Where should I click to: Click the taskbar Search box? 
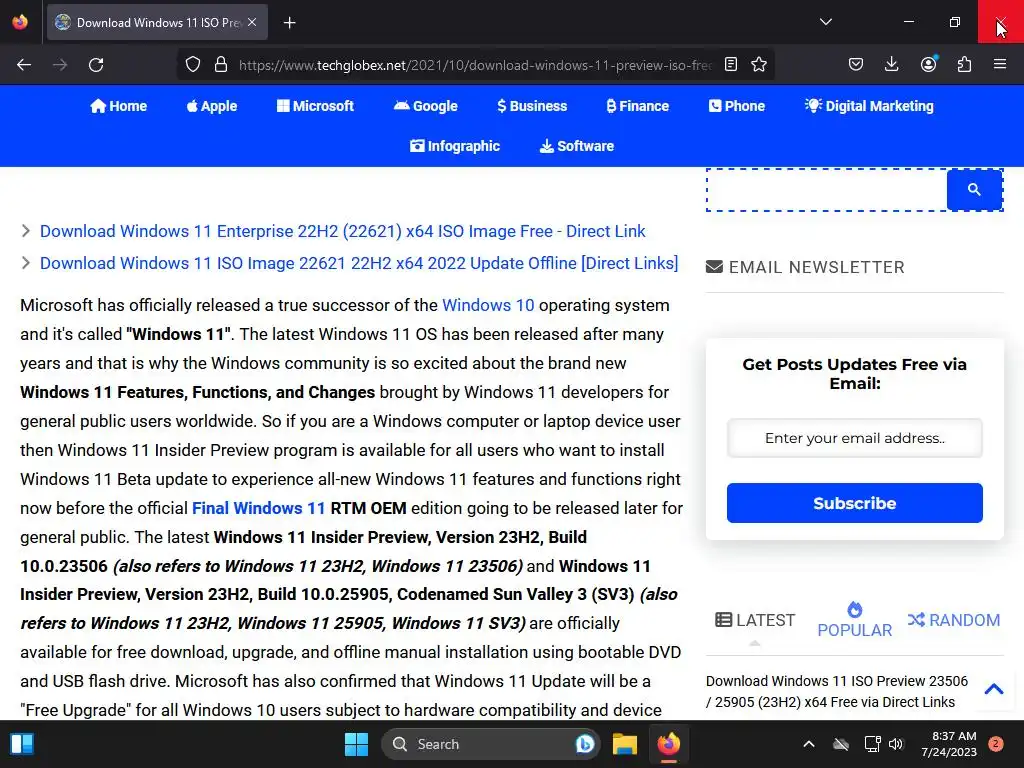click(x=490, y=744)
